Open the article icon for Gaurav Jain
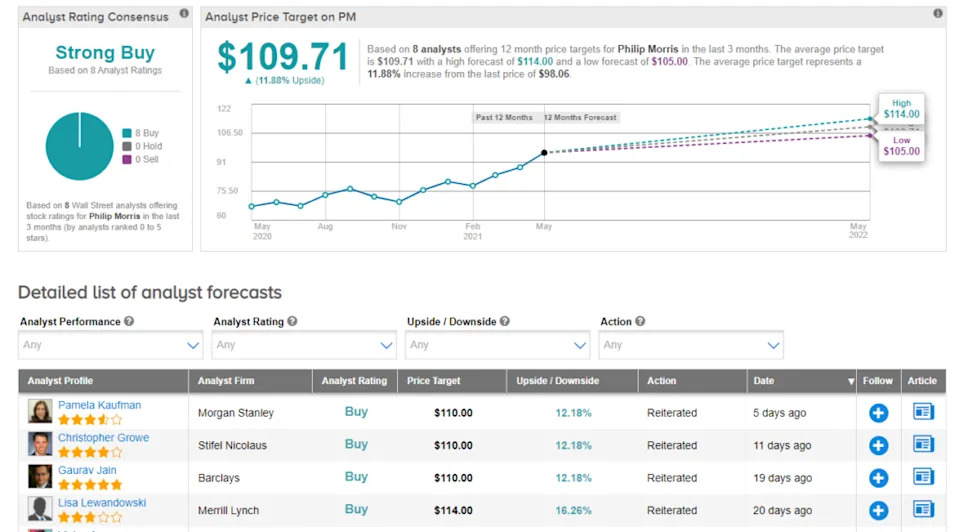The height and width of the screenshot is (532, 959). coord(923,477)
